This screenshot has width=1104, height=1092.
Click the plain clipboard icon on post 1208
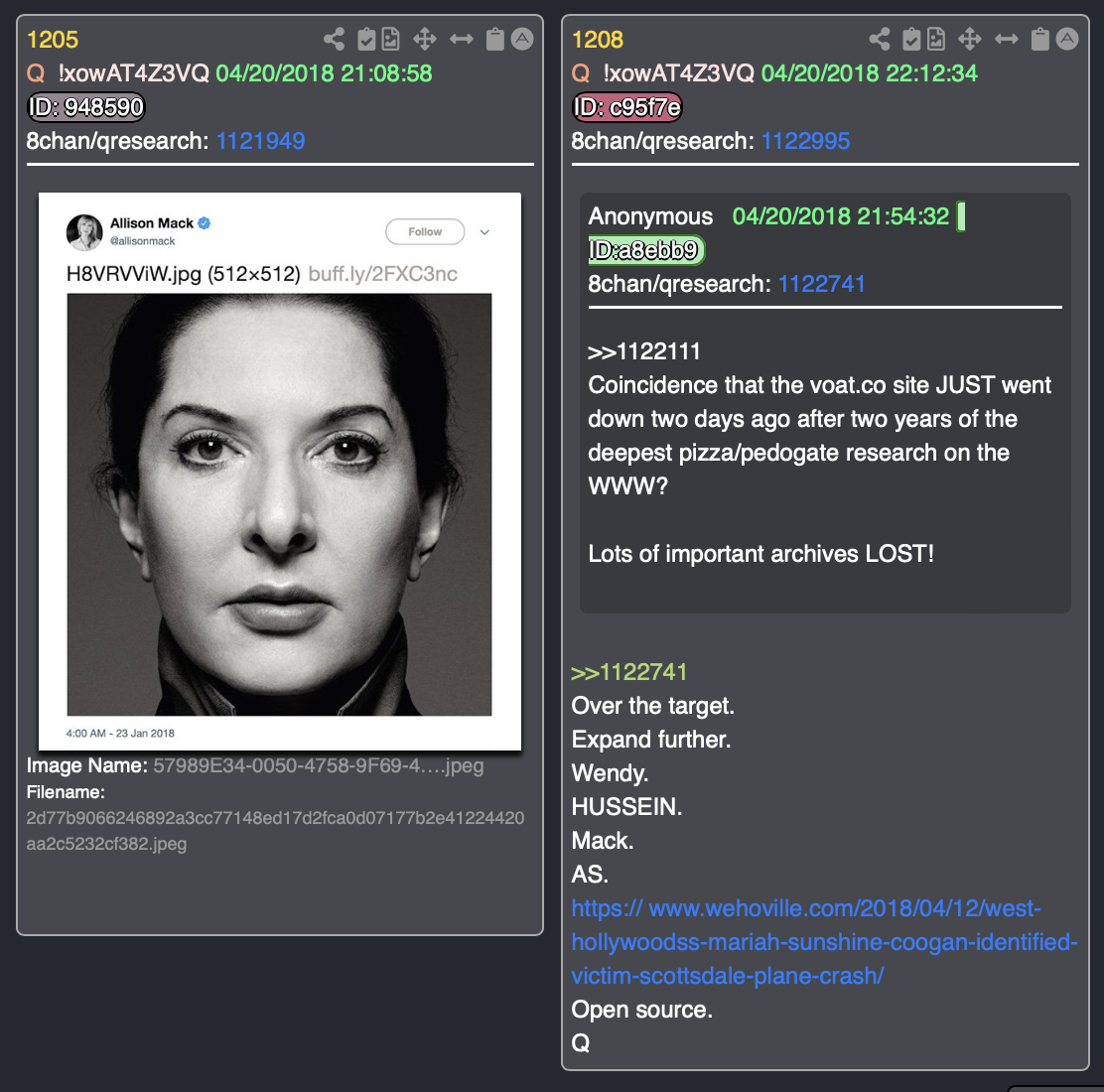tap(1039, 39)
